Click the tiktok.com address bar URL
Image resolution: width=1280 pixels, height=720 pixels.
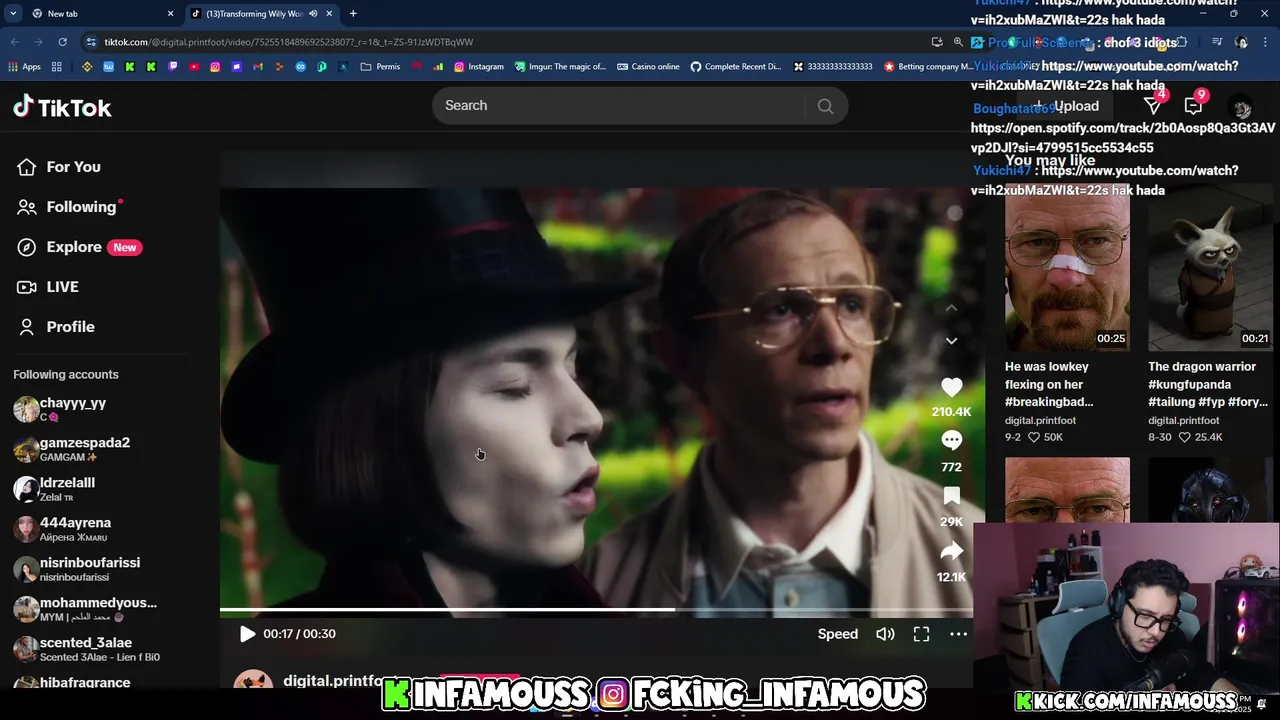click(x=289, y=42)
